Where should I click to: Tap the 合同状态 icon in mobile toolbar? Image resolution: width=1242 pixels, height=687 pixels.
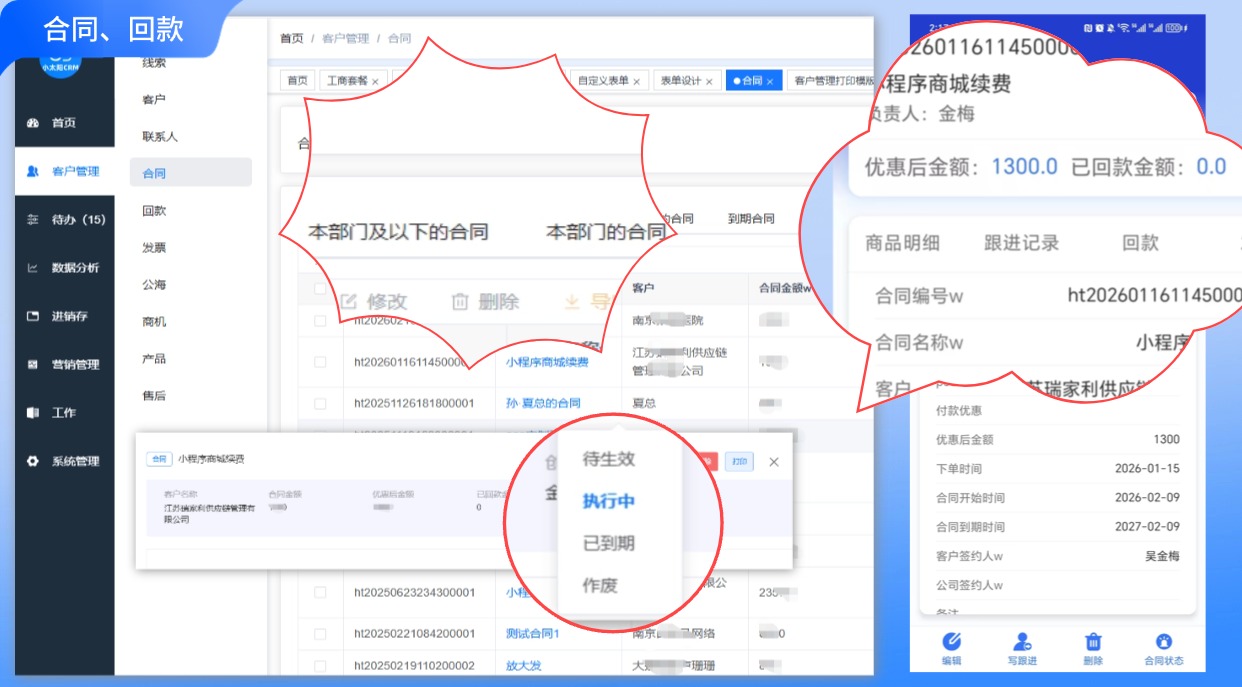tap(1163, 642)
